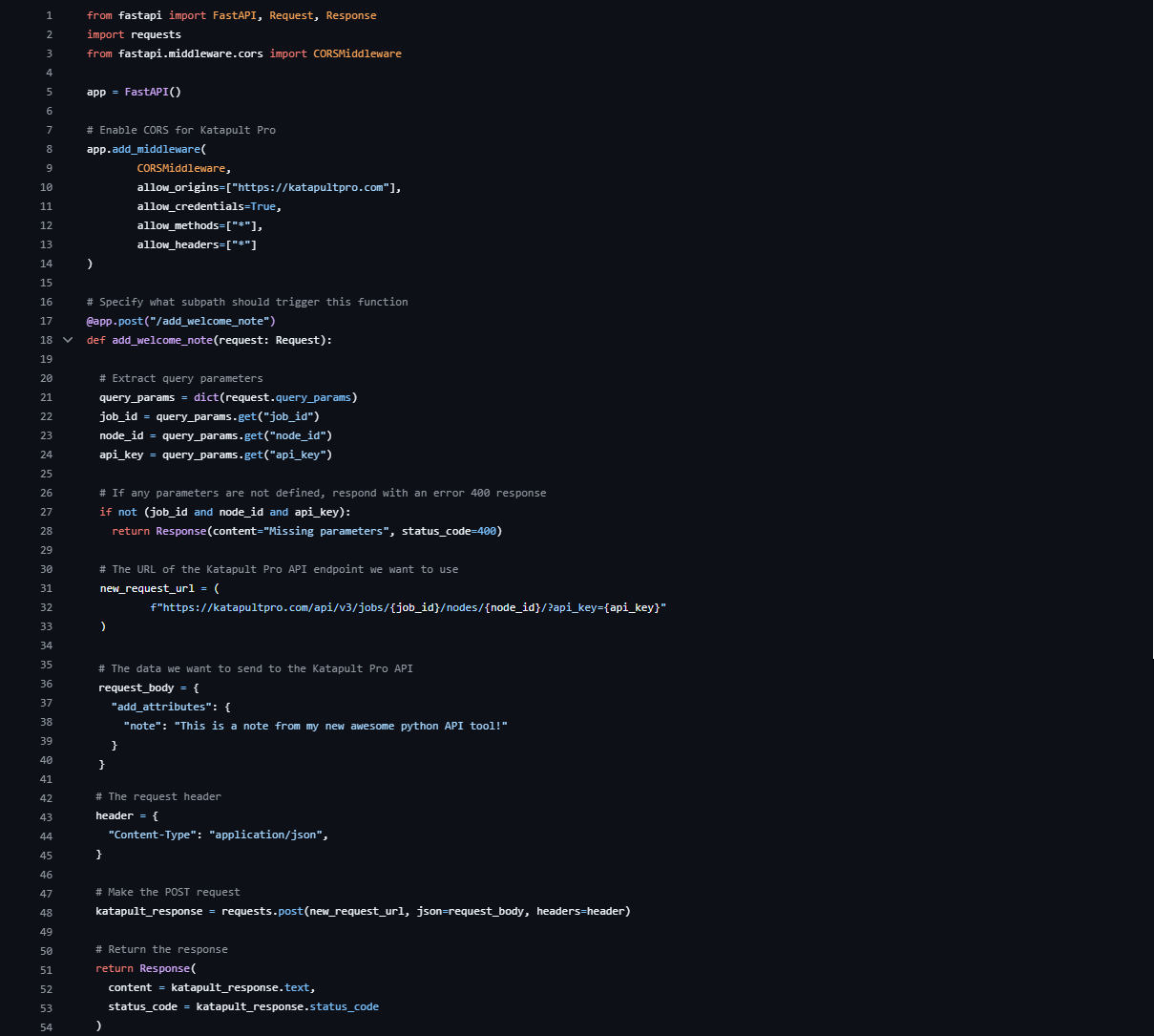The width and height of the screenshot is (1154, 1036).
Task: Click the CORSMiddleware import name on line 3
Action: click(357, 53)
